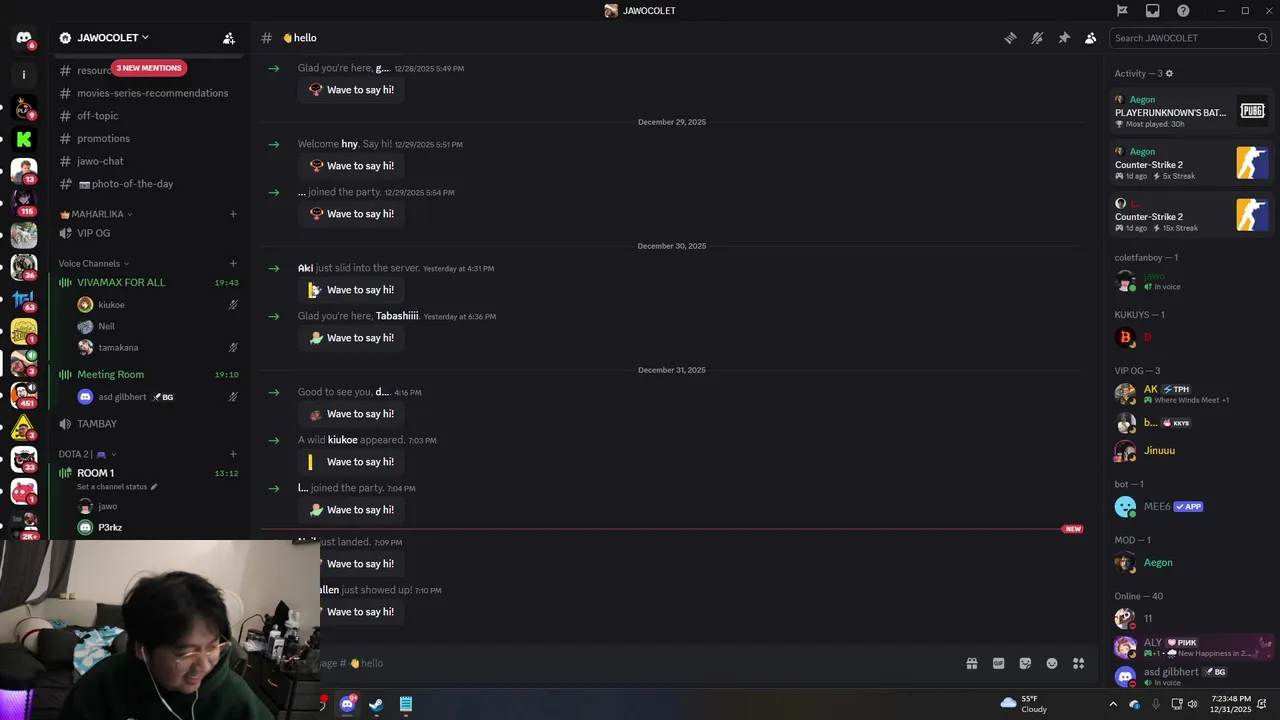Click username Aki in join message
This screenshot has width=1280, height=720.
pyautogui.click(x=305, y=268)
